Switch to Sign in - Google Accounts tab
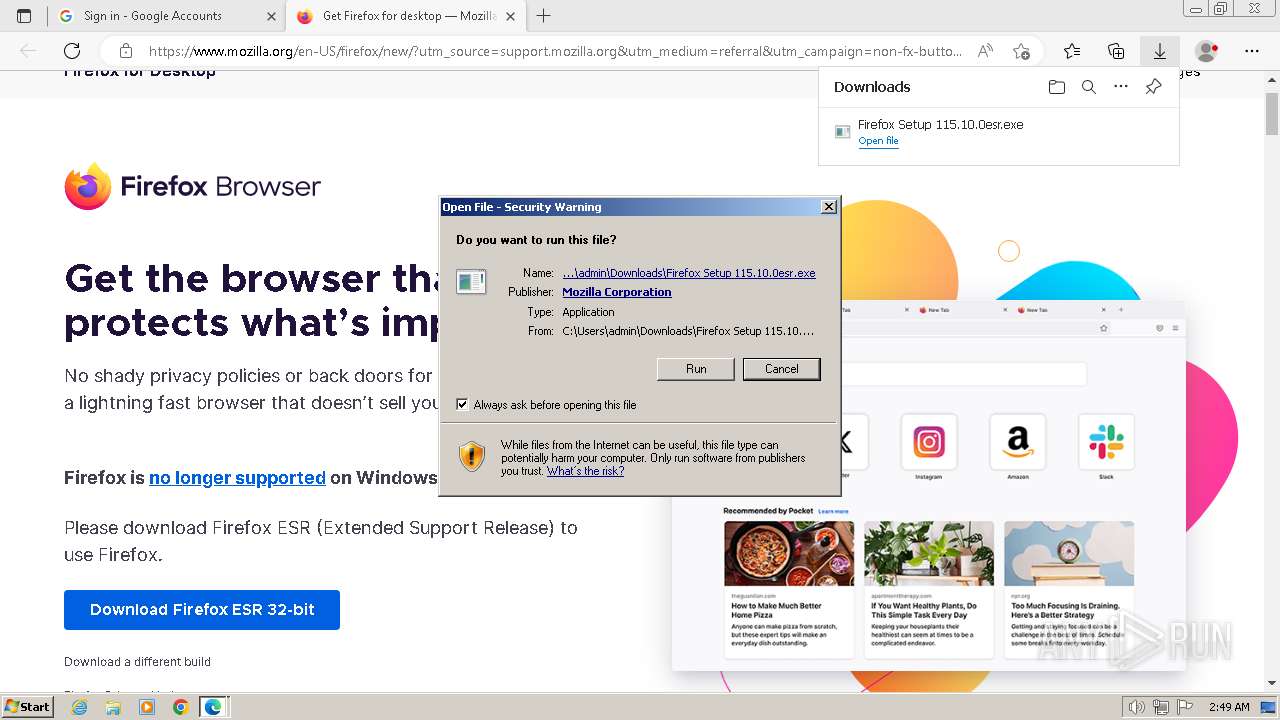1280x720 pixels. 166,16
